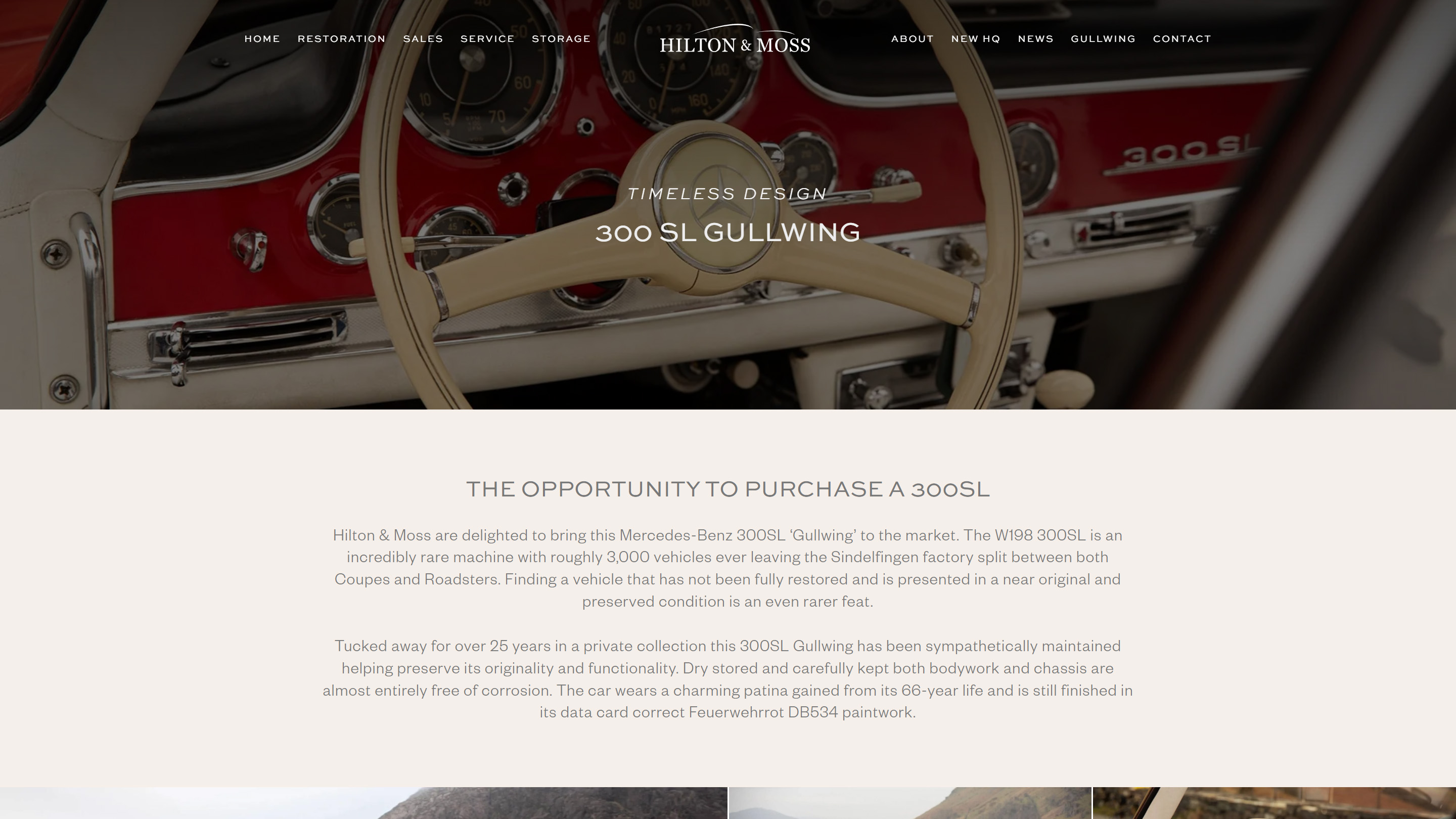The width and height of the screenshot is (1456, 819).
Task: Visit the About page link
Action: coord(912,38)
